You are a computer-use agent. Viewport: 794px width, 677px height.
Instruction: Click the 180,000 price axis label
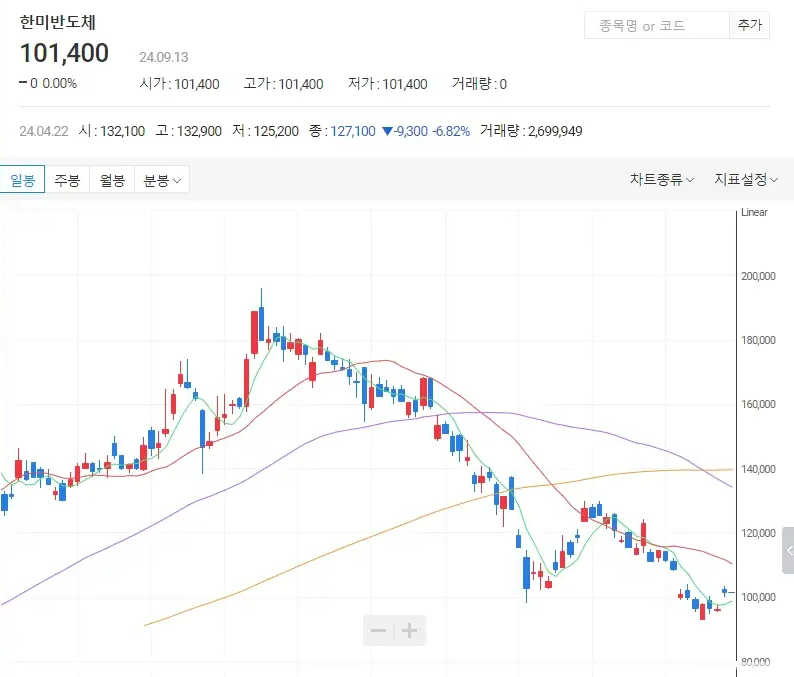pyautogui.click(x=758, y=340)
